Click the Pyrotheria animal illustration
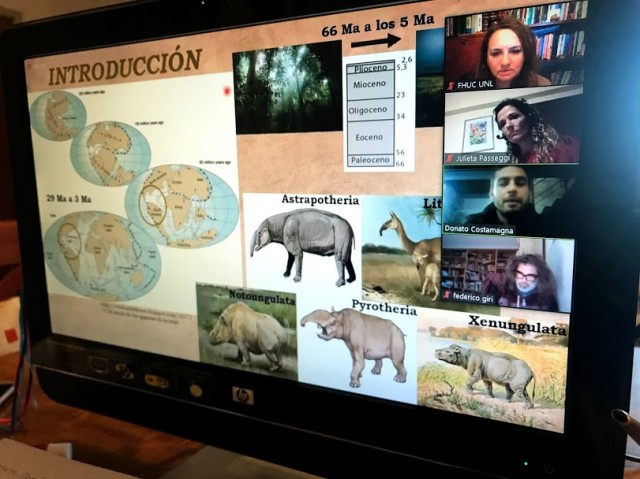Image resolution: width=640 pixels, height=479 pixels. coord(356,347)
